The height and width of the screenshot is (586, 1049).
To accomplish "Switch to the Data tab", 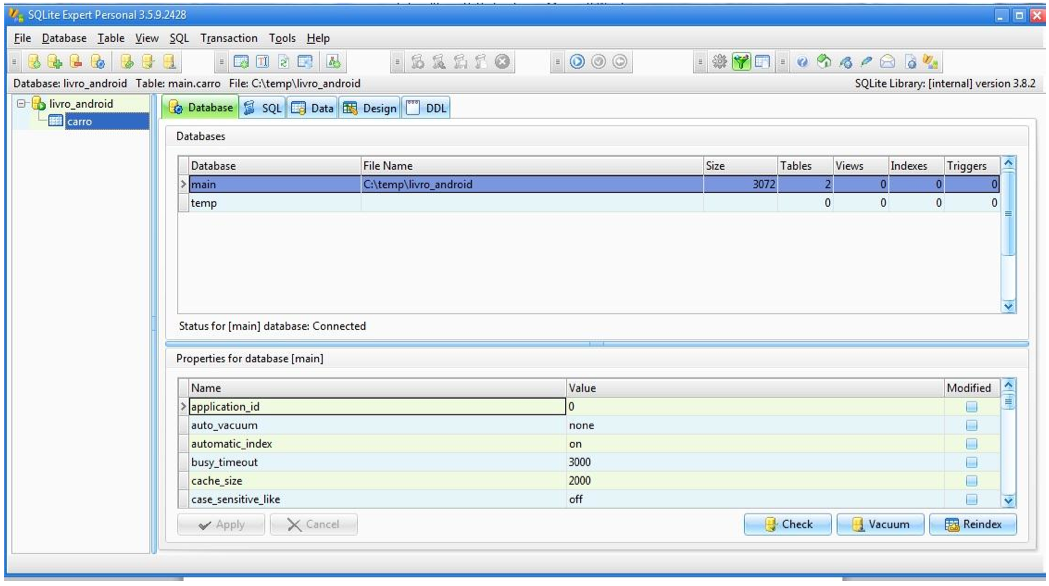I will [x=313, y=108].
